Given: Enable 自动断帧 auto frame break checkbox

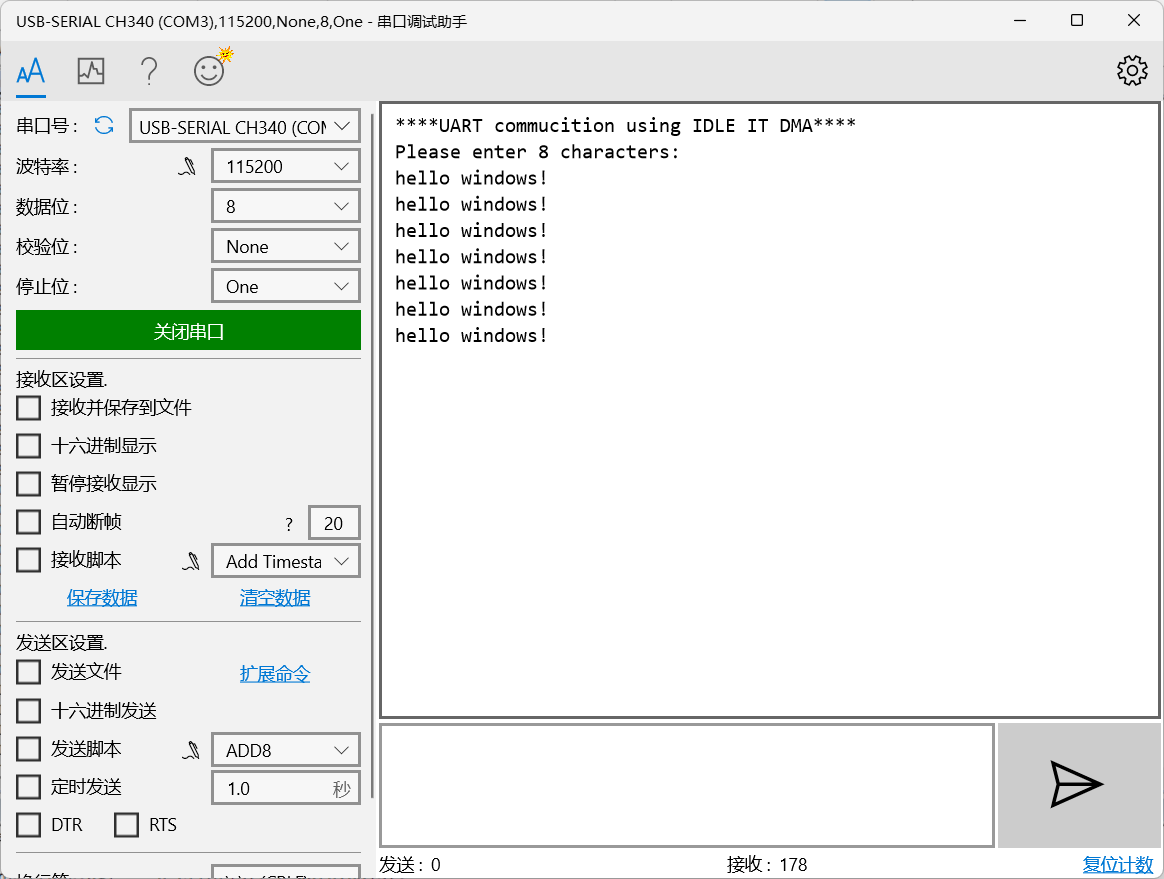Looking at the screenshot, I should point(28,522).
